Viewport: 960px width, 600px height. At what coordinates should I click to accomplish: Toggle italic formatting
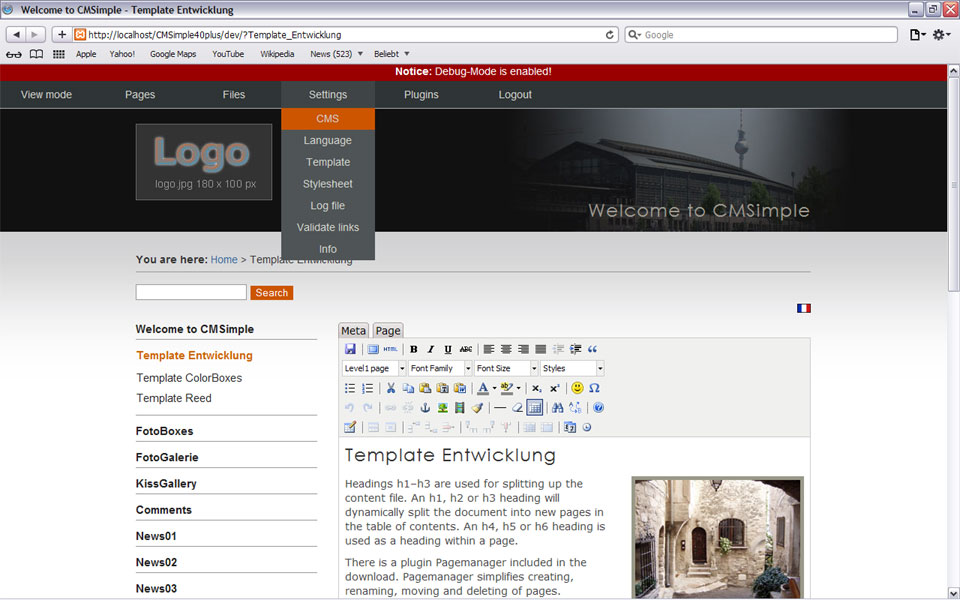[x=431, y=349]
